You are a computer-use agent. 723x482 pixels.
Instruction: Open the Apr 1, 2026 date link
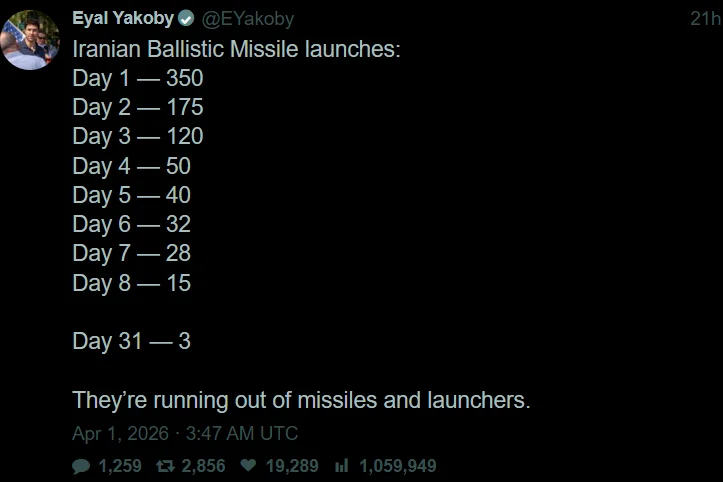pyautogui.click(x=185, y=434)
